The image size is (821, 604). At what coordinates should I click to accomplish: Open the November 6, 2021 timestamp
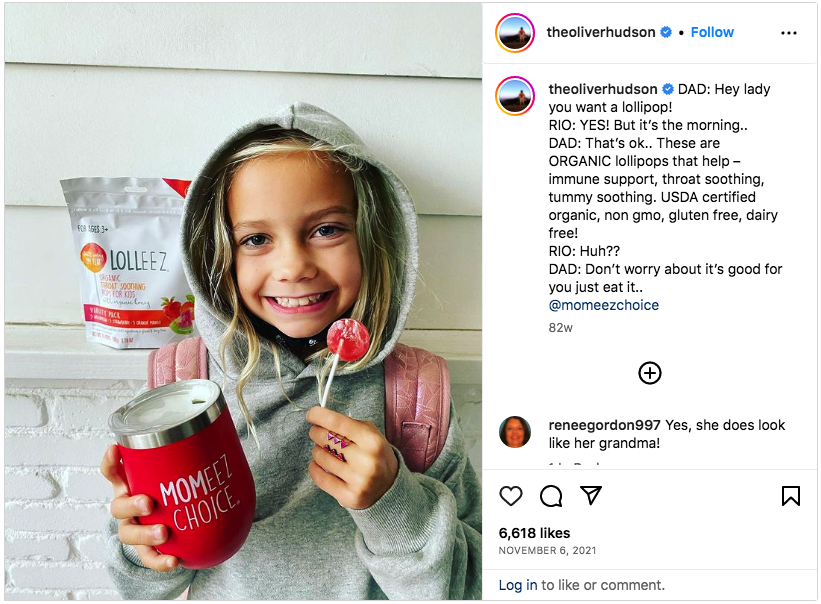[547, 550]
